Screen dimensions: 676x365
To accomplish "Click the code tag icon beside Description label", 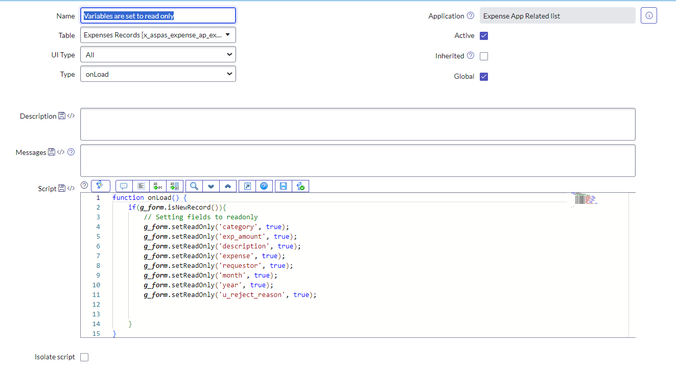I will 71,115.
